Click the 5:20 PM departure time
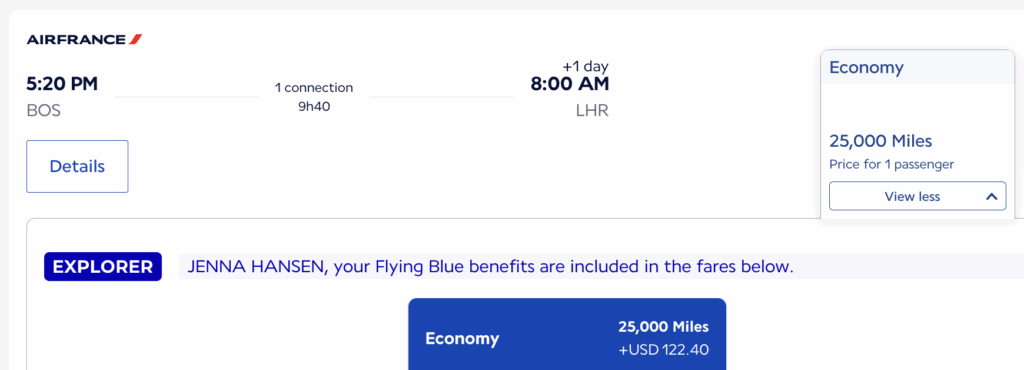 click(x=62, y=84)
